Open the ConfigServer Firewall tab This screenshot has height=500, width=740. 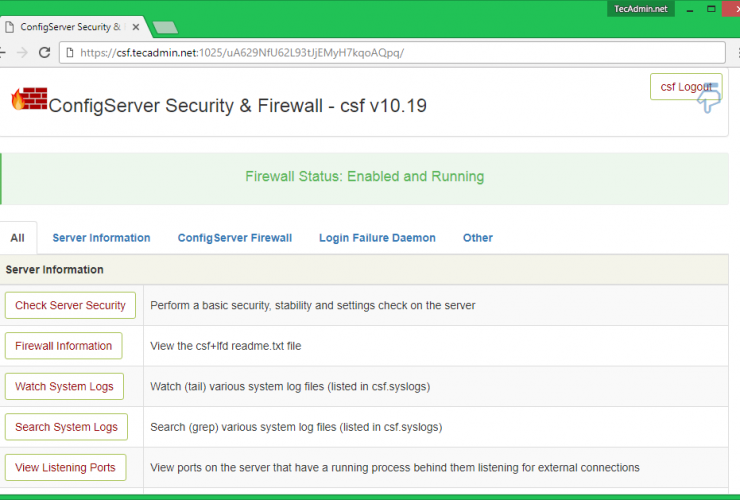pos(234,238)
